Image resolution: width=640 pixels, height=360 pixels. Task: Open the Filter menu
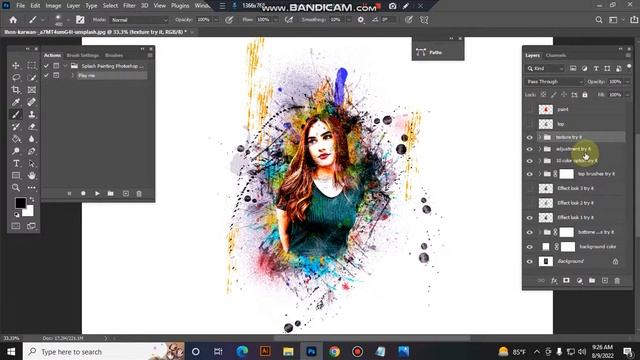point(129,6)
